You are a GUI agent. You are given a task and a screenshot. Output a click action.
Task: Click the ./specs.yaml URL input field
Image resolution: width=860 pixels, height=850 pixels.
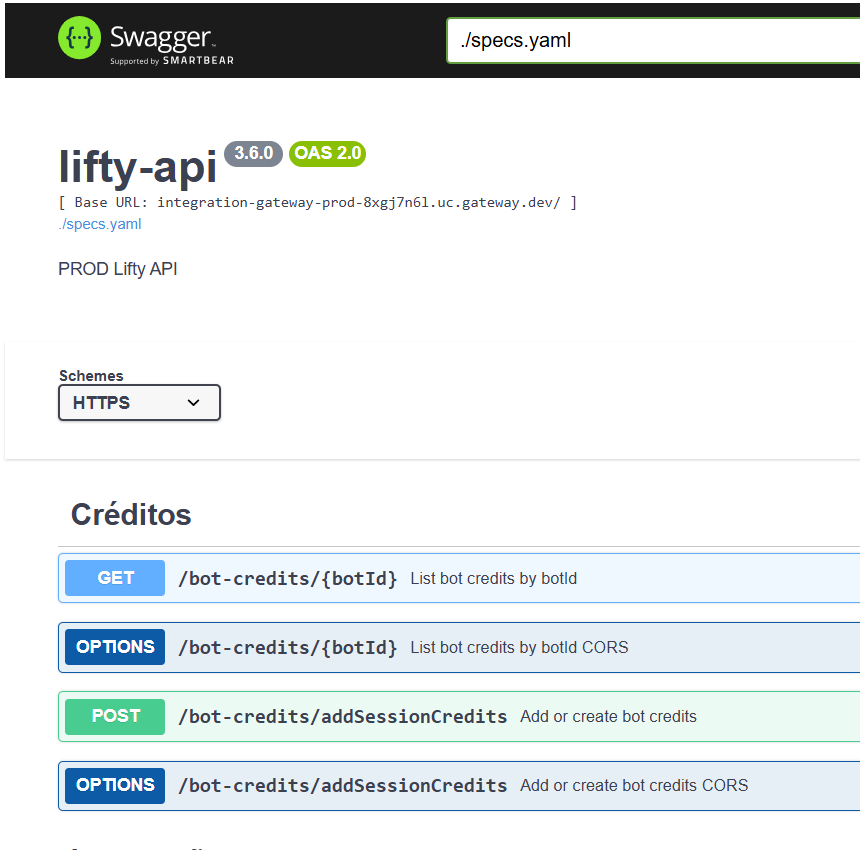[x=652, y=41]
